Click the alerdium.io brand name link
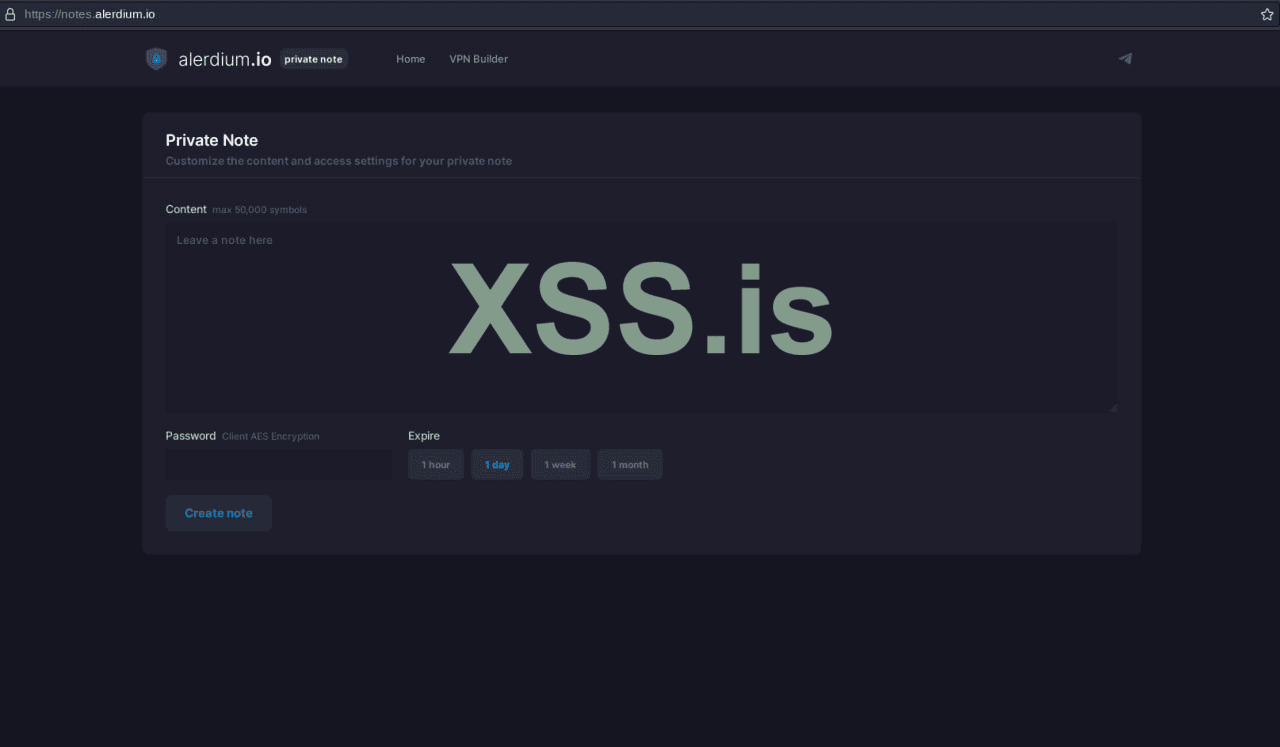The height and width of the screenshot is (747, 1280). (225, 59)
